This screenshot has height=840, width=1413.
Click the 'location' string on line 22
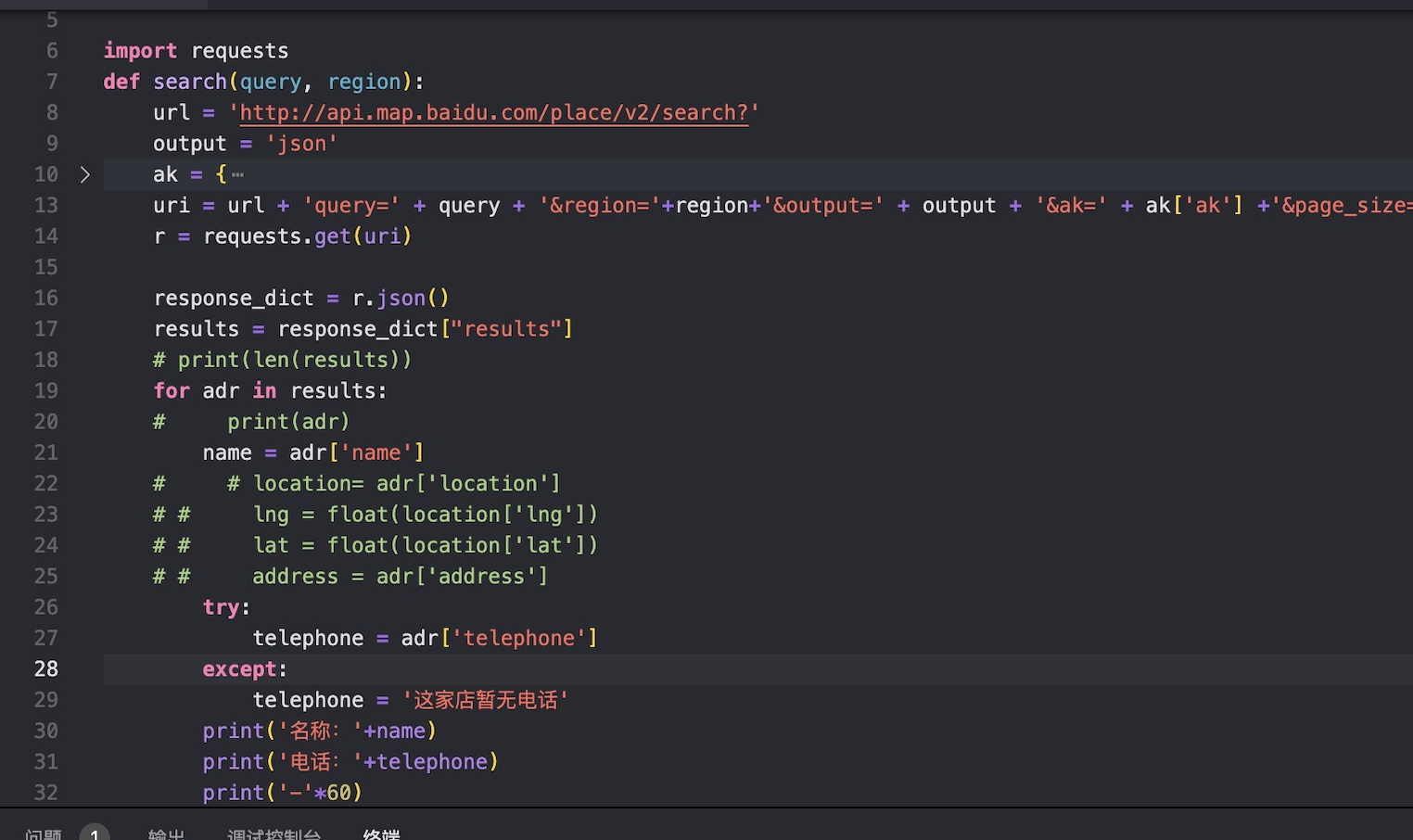[489, 483]
